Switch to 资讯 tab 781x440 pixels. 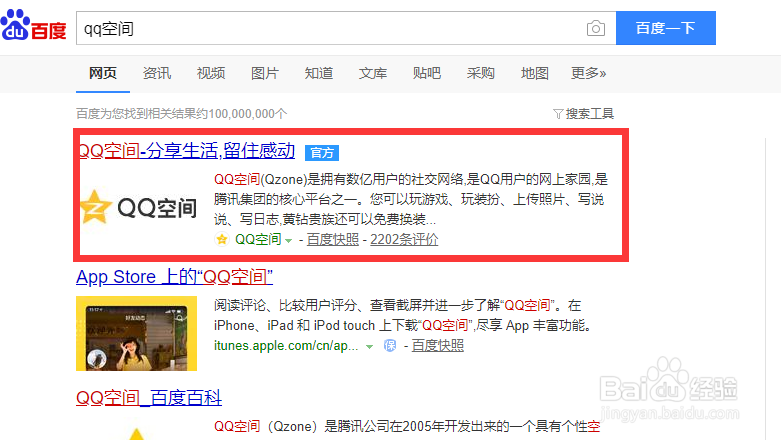tap(157, 73)
